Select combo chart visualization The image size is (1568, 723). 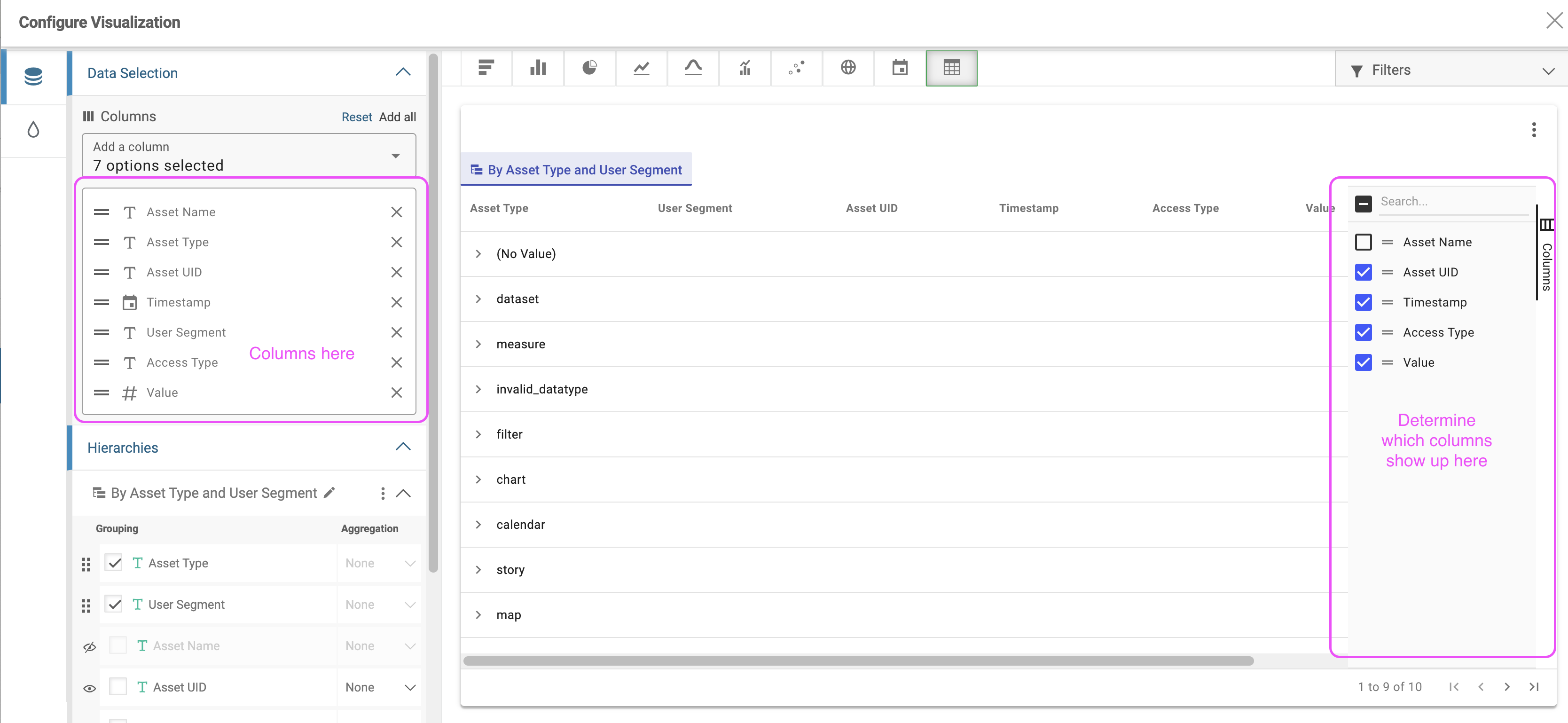point(745,68)
